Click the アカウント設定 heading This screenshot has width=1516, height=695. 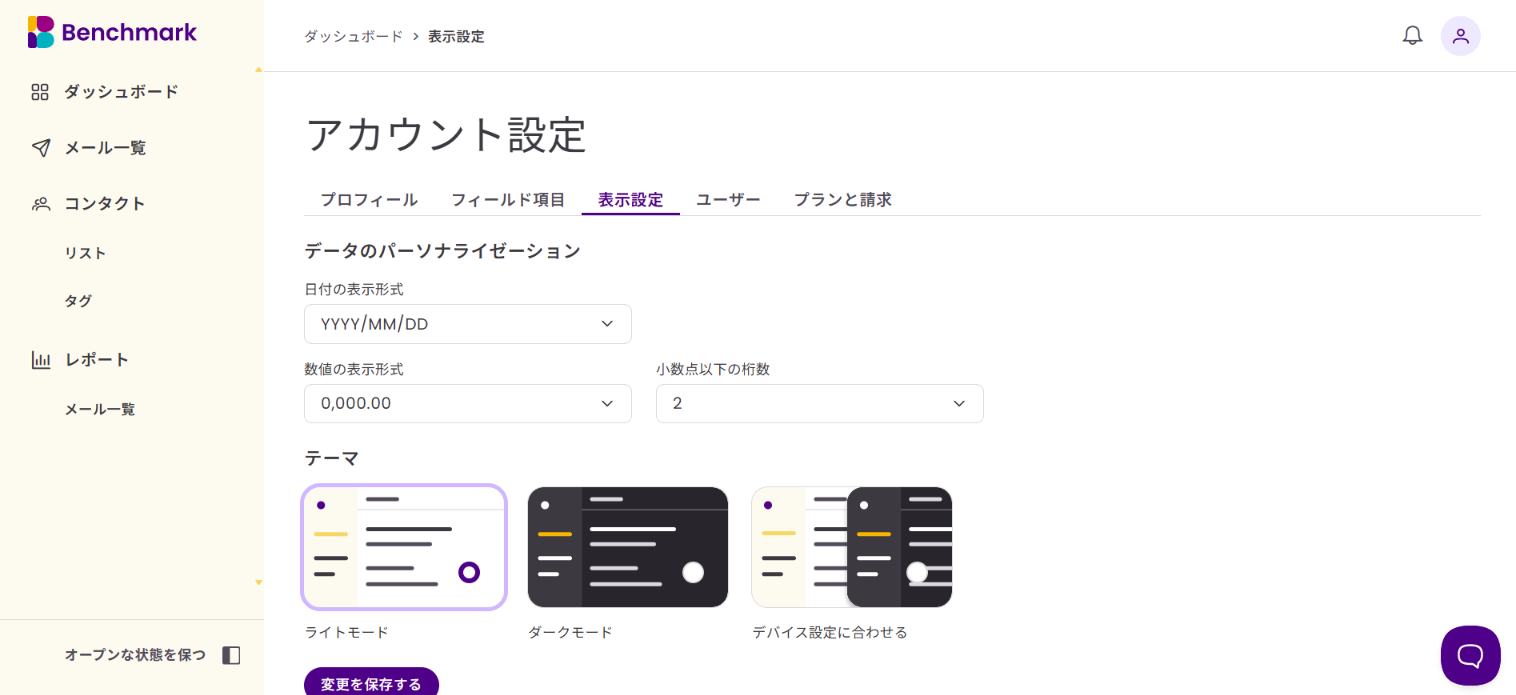446,134
